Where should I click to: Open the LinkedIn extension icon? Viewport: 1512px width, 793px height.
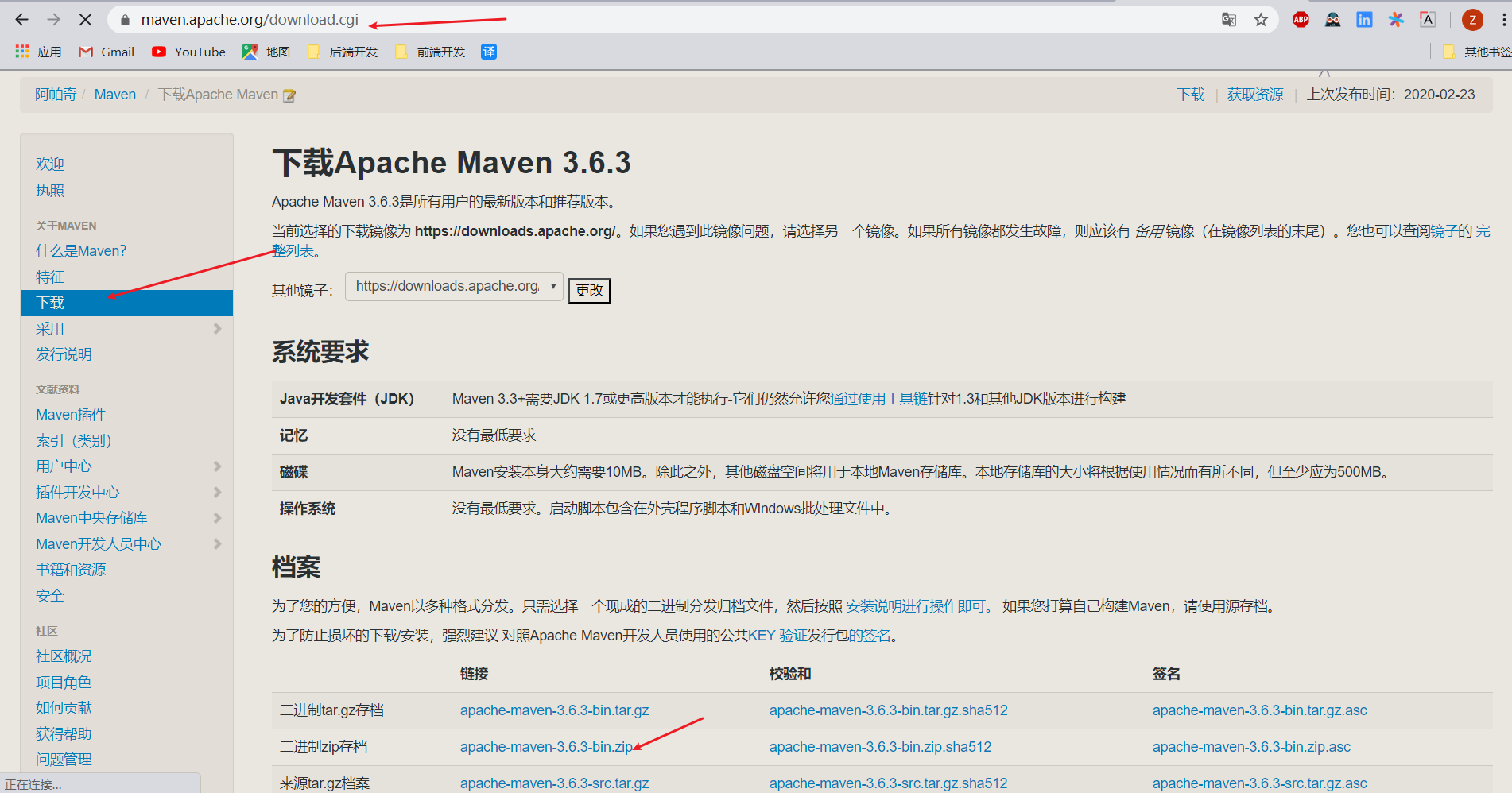(1364, 20)
